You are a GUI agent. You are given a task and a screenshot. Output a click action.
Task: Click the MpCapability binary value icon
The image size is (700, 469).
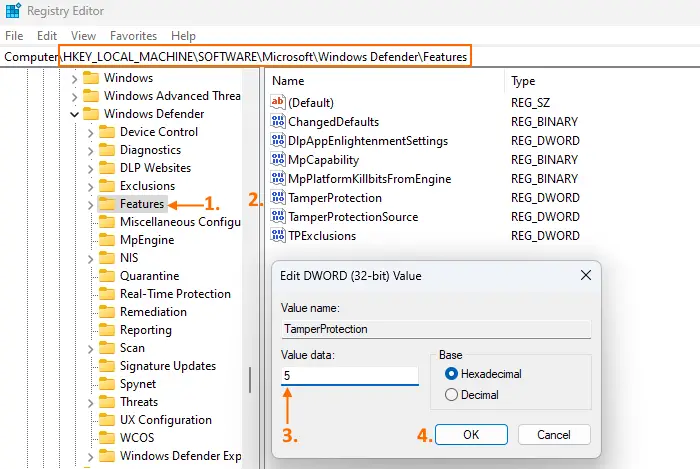(278, 159)
